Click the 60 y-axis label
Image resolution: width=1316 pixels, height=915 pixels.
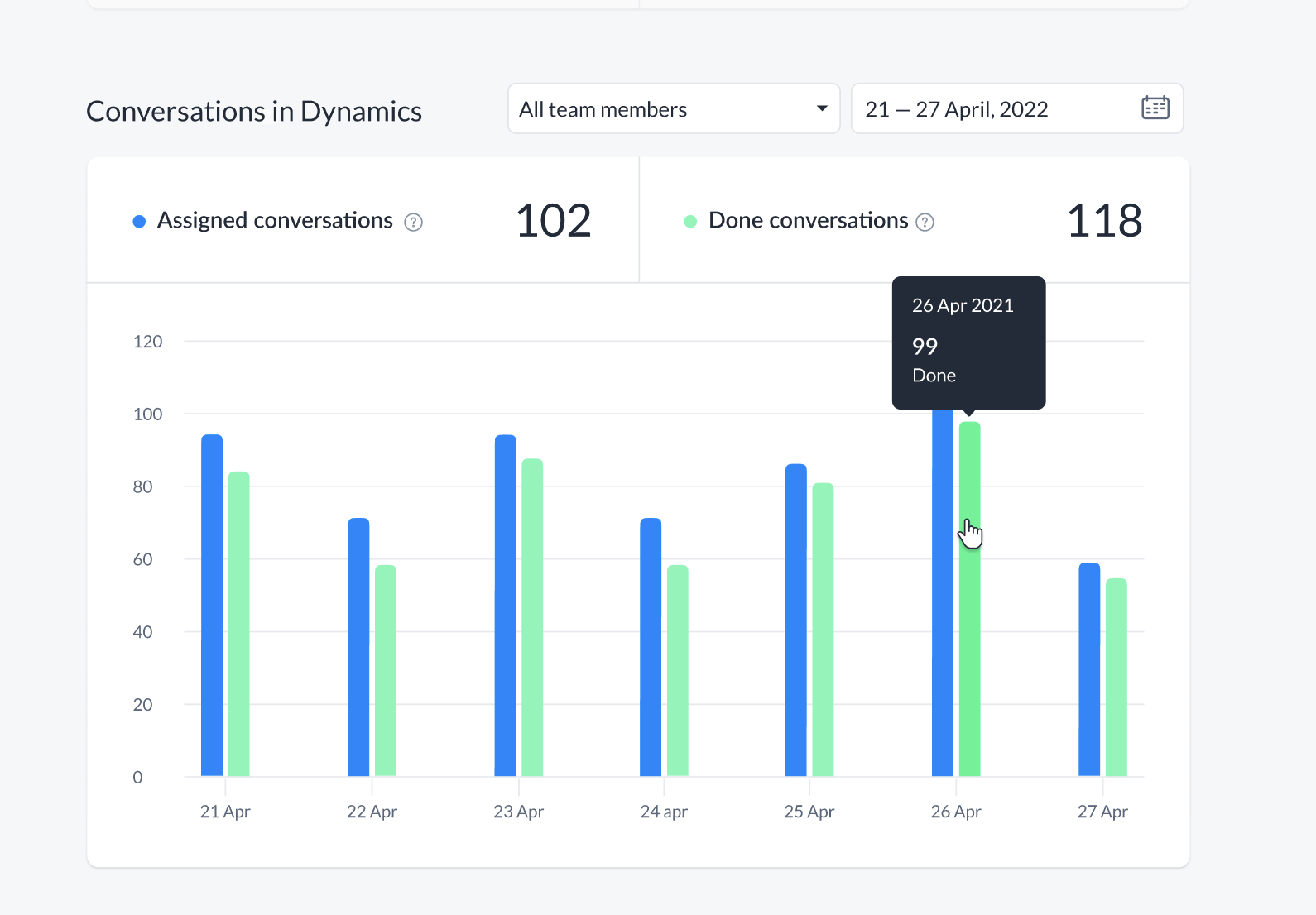point(142,560)
